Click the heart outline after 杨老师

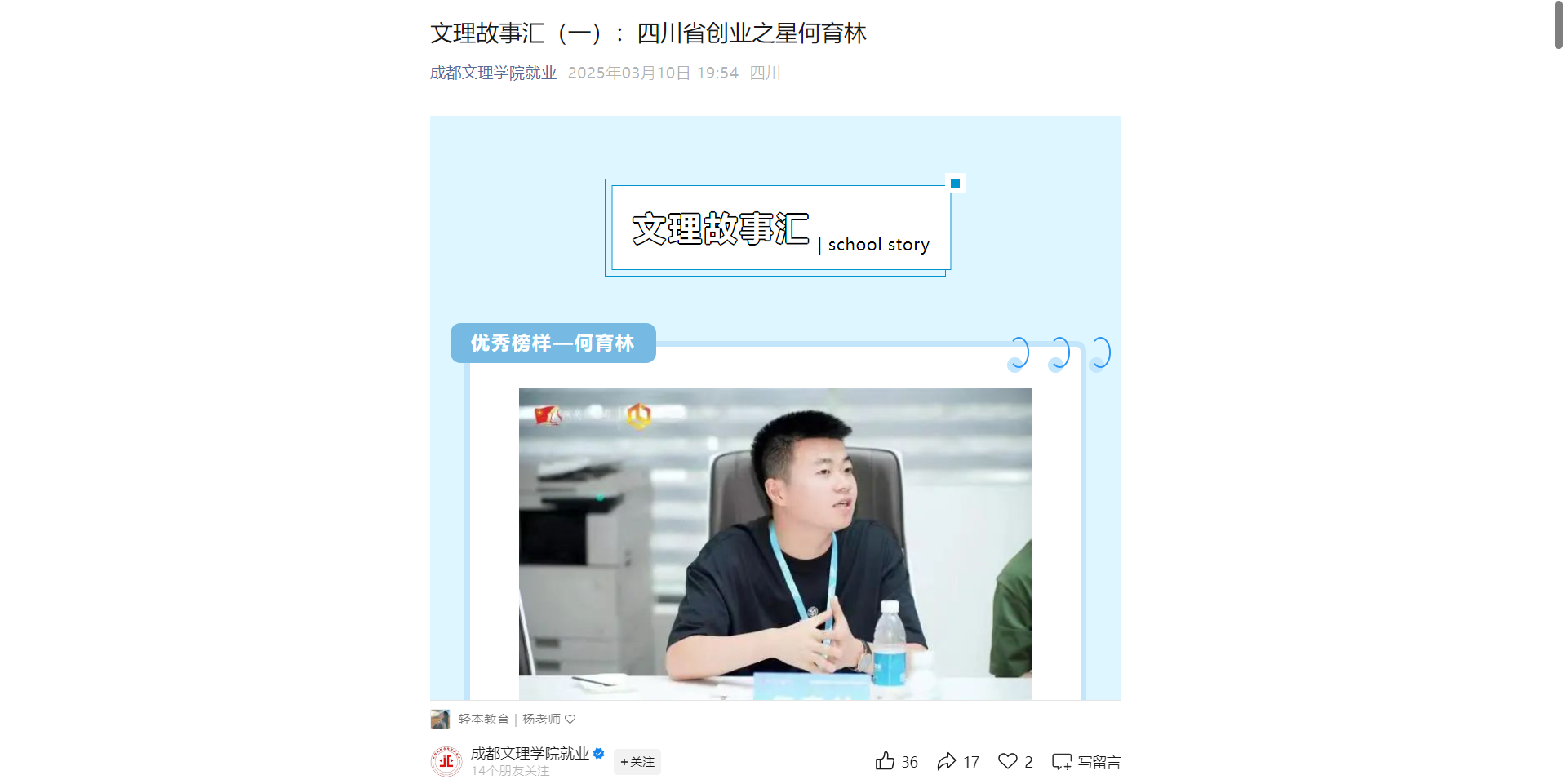(x=570, y=719)
